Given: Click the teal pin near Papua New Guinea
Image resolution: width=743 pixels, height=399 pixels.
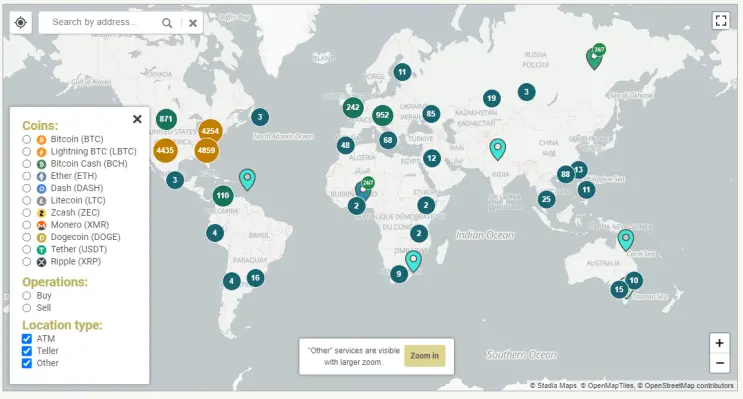Looking at the screenshot, I should coord(625,239).
